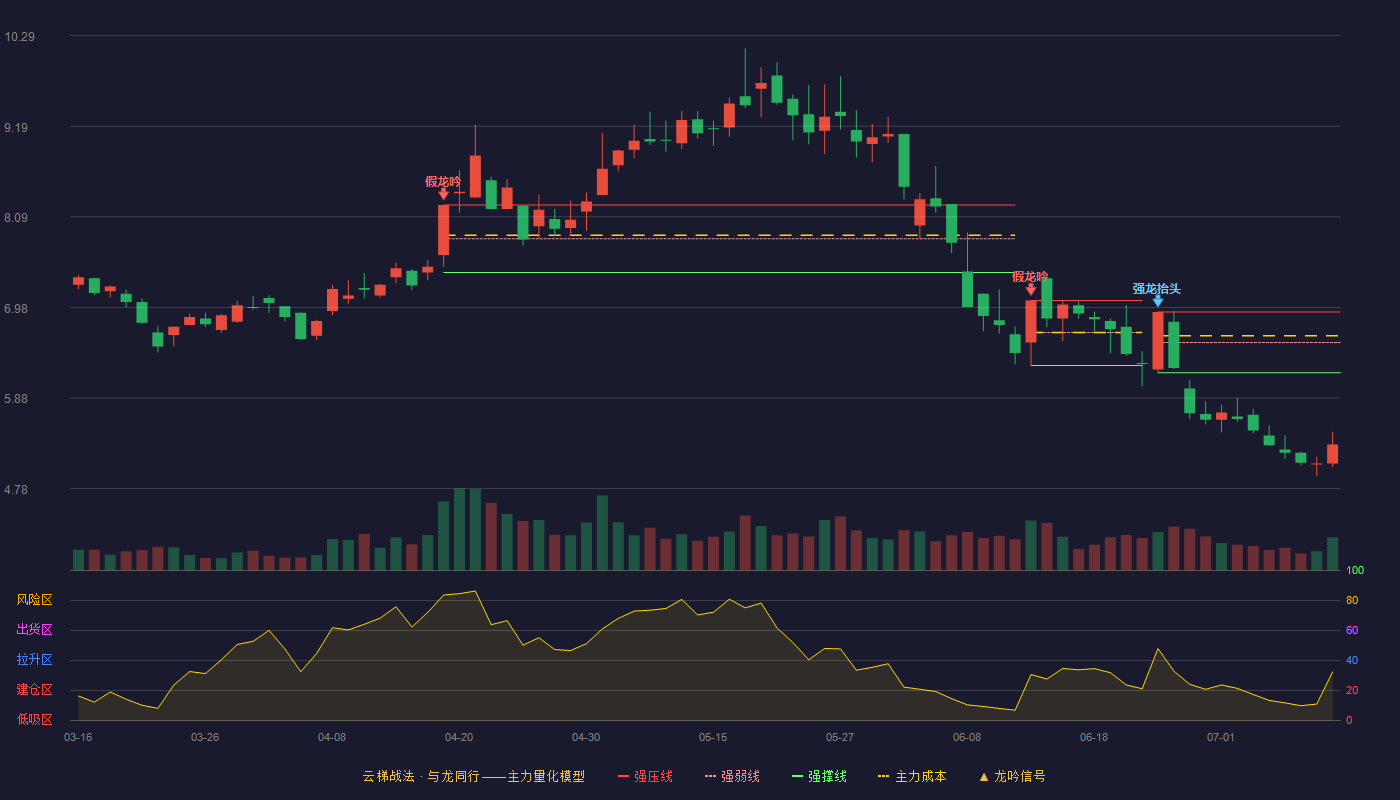Toggle the 强压线 legend entry

tap(645, 776)
